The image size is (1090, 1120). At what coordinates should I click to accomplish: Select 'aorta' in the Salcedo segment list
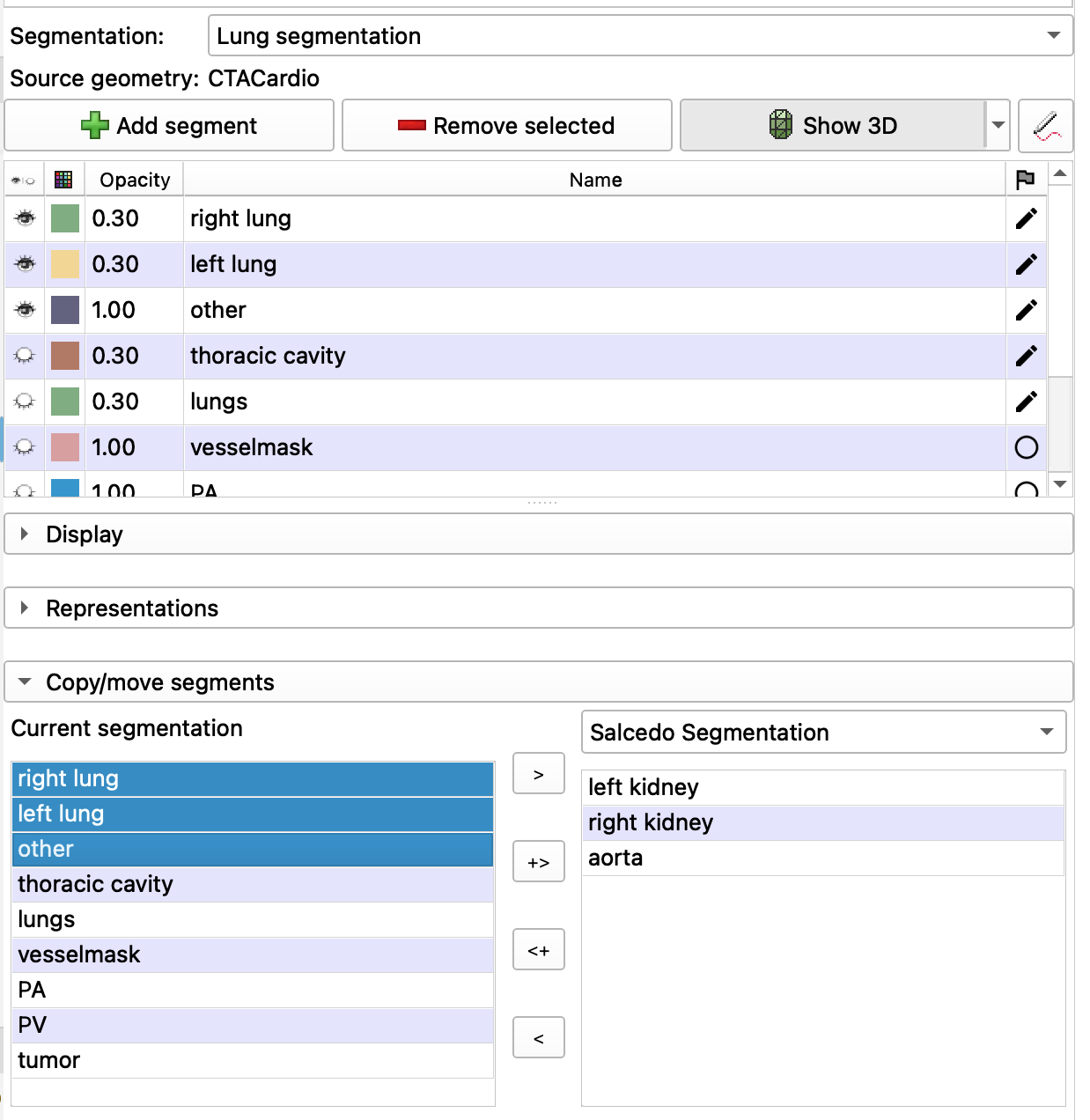click(x=615, y=858)
